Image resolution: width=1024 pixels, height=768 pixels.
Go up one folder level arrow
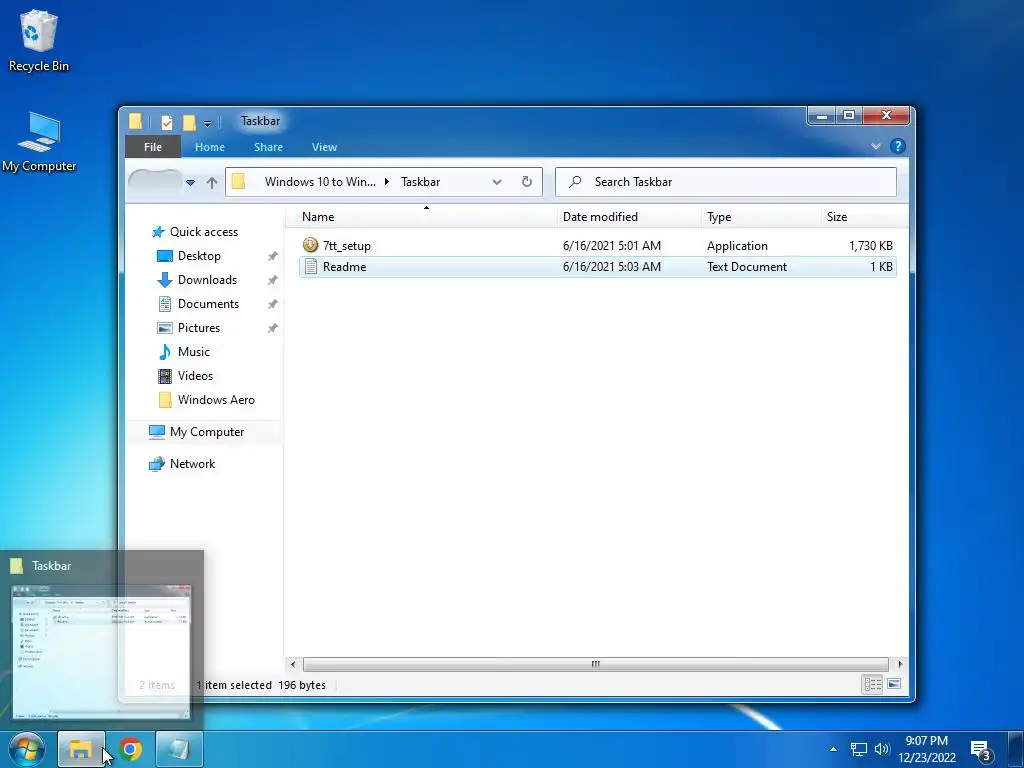[x=212, y=182]
